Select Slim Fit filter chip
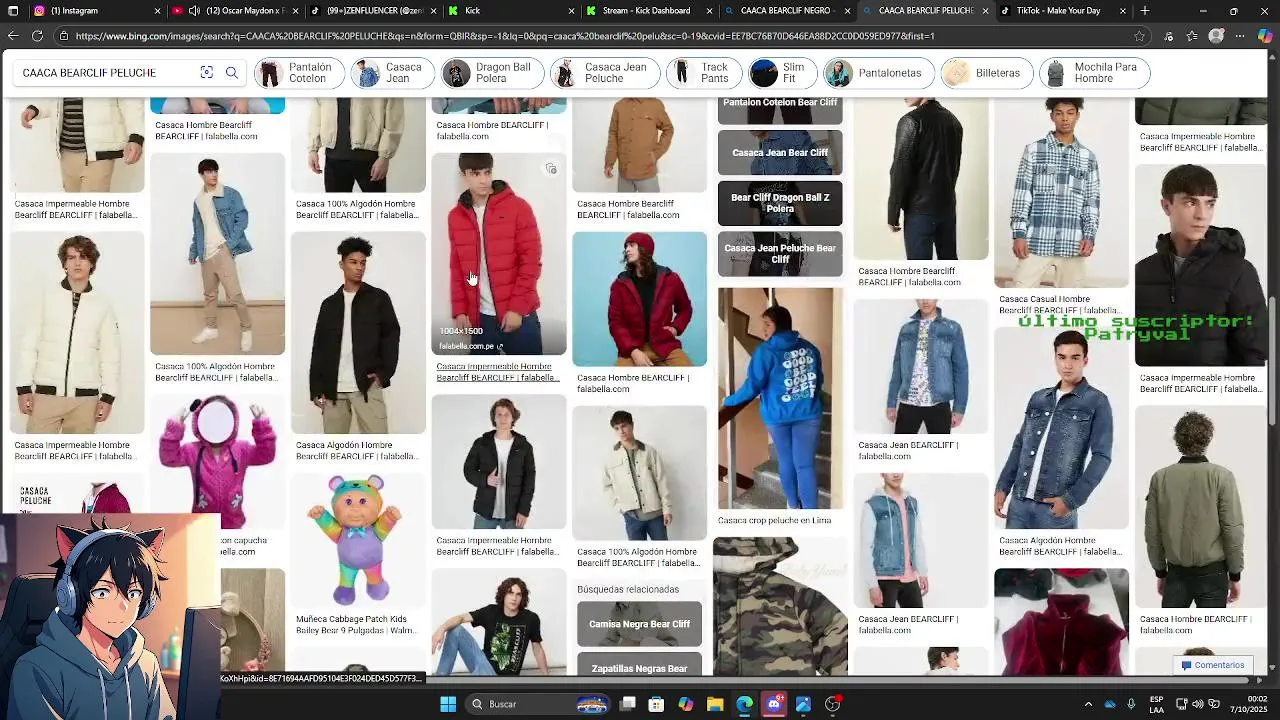 point(783,73)
